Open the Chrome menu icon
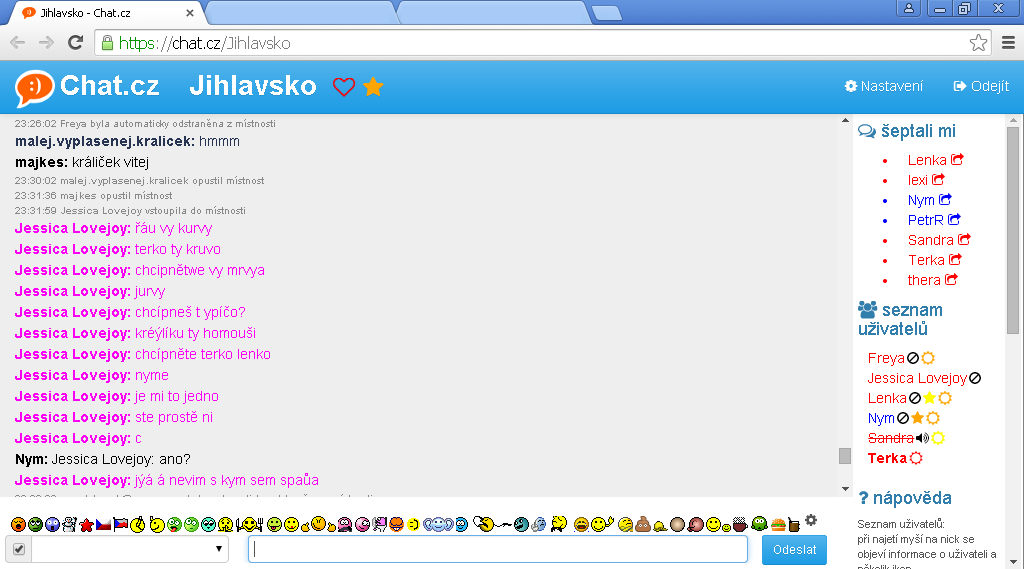1024x569 pixels. coord(1008,43)
